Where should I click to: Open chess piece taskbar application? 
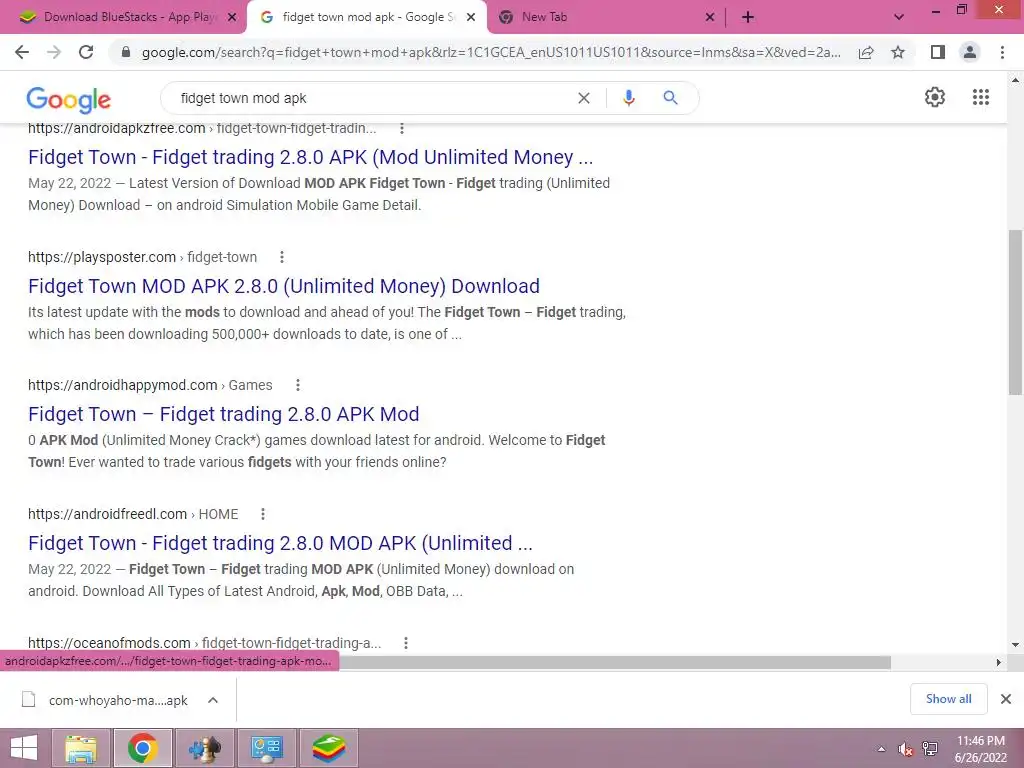(204, 748)
